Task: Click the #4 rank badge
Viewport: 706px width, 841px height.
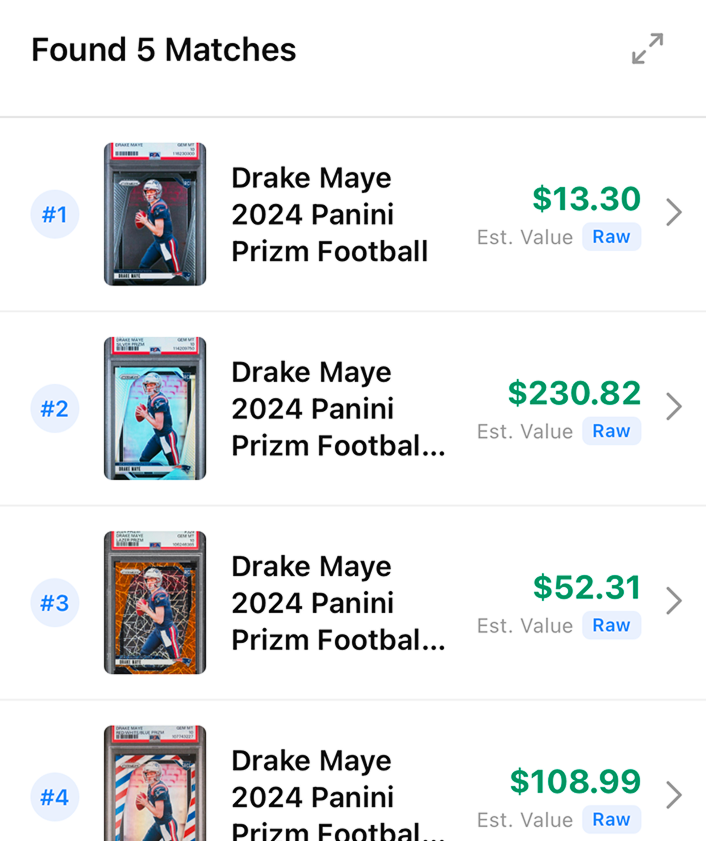Action: click(55, 796)
